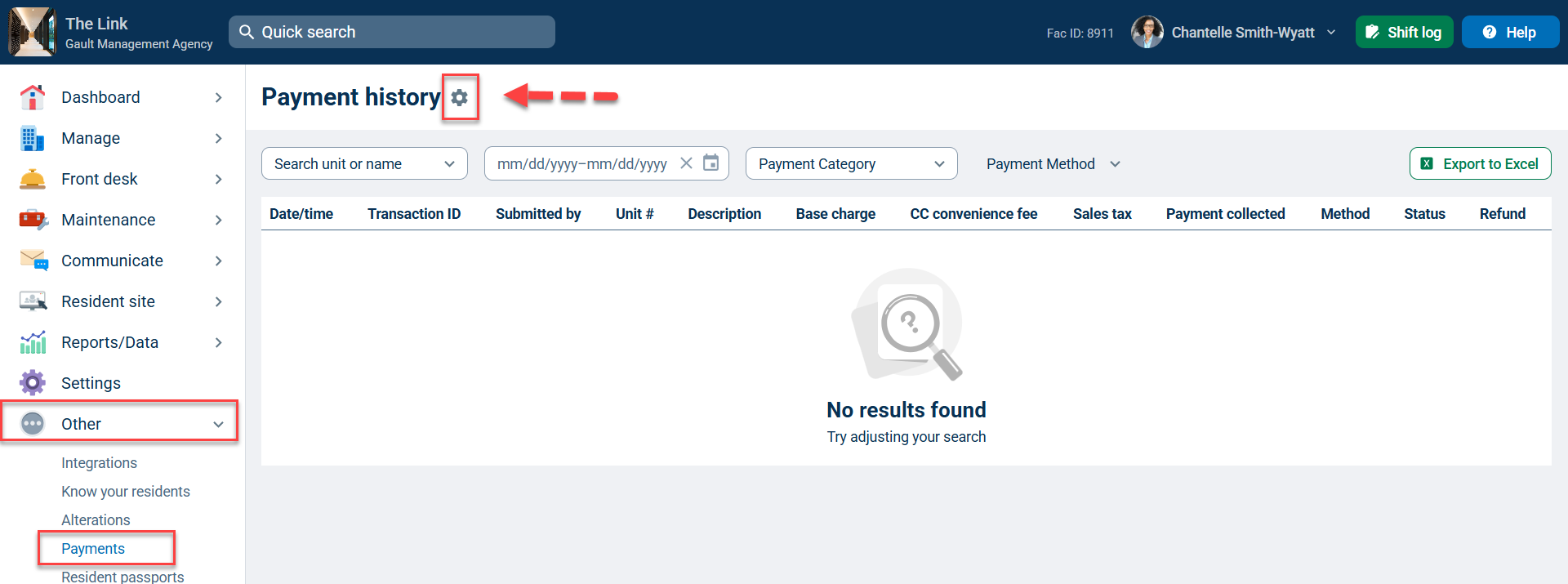Select Manage in sidebar

pos(91,138)
